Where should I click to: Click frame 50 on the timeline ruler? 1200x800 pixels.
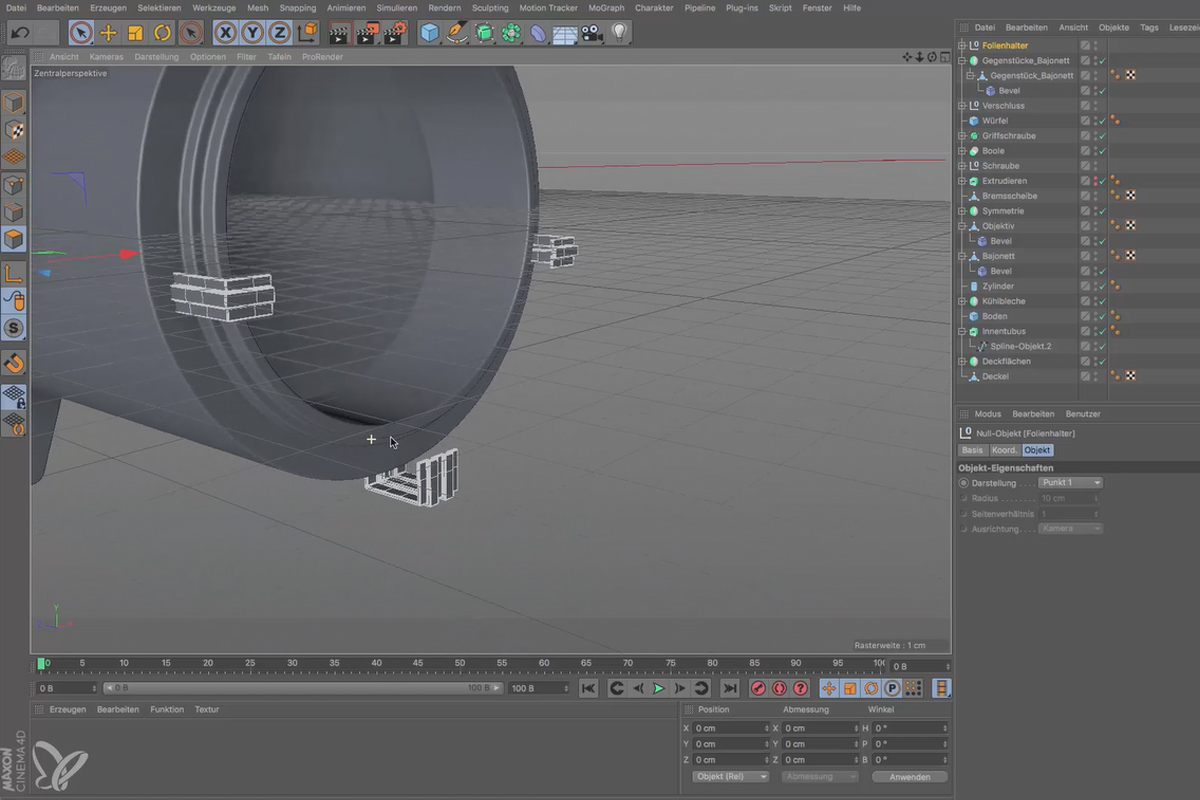[459, 663]
